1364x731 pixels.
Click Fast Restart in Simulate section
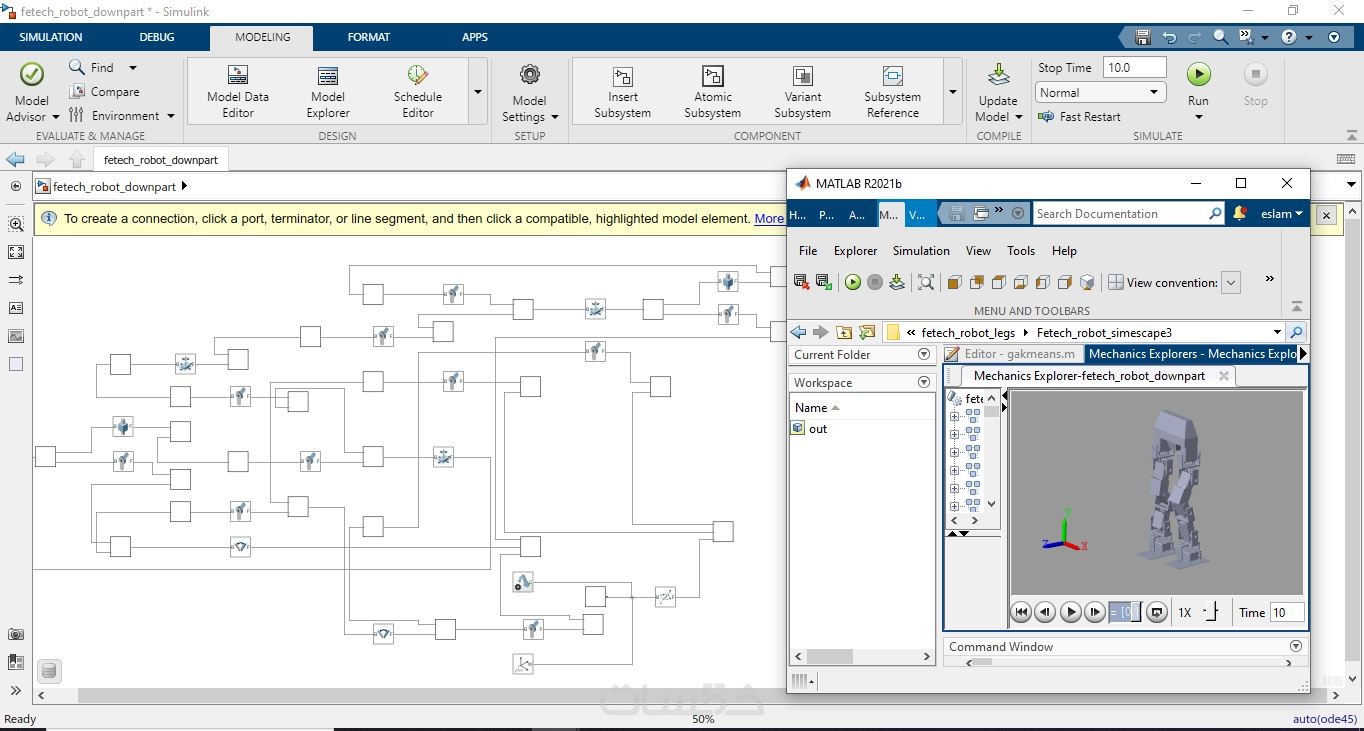[x=1080, y=116]
